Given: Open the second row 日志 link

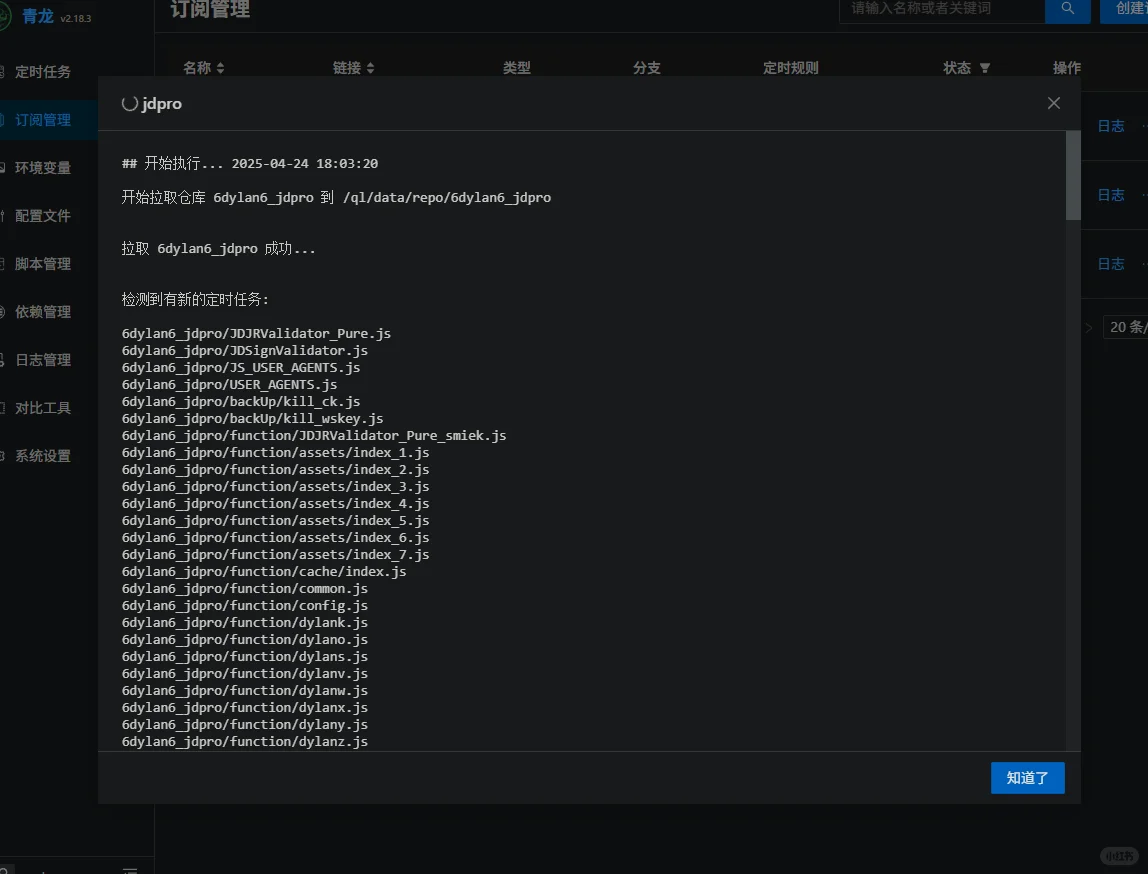Looking at the screenshot, I should 1111,195.
